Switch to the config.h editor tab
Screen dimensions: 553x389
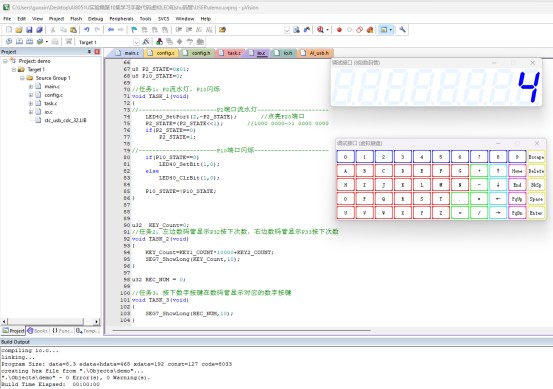(x=197, y=53)
